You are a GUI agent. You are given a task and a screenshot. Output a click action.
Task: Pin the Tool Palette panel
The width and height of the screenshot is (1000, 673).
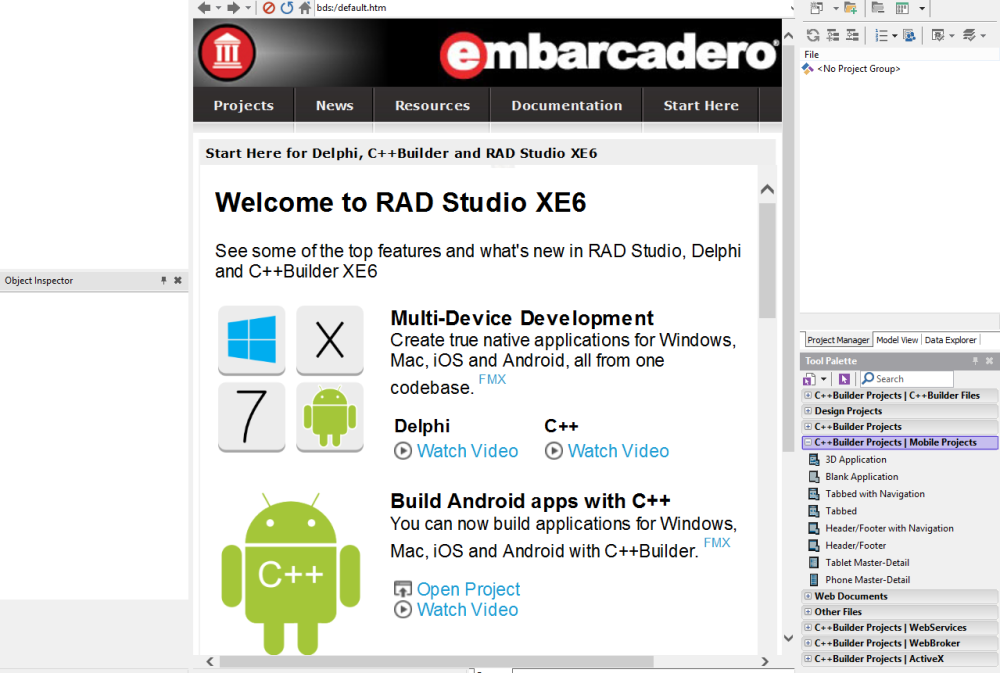click(975, 360)
